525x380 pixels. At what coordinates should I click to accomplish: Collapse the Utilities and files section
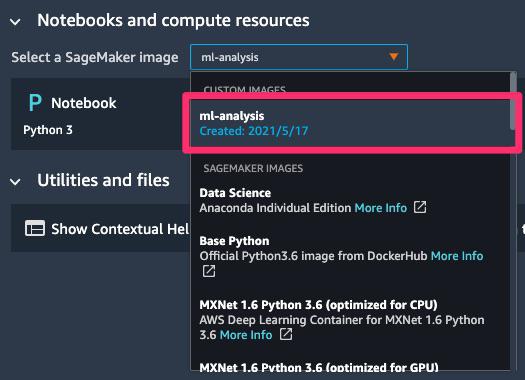pos(15,182)
